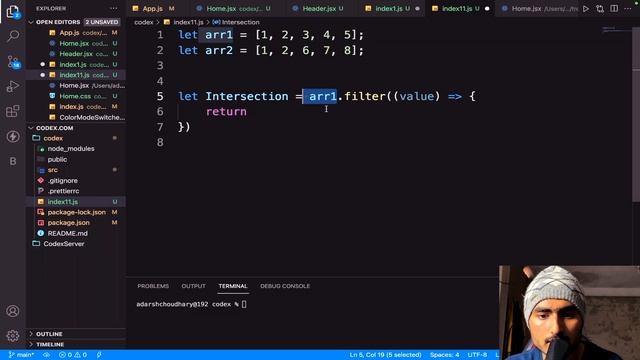This screenshot has width=640, height=360.
Task: Click the Spaces: 4 indentation status
Action: (444, 355)
